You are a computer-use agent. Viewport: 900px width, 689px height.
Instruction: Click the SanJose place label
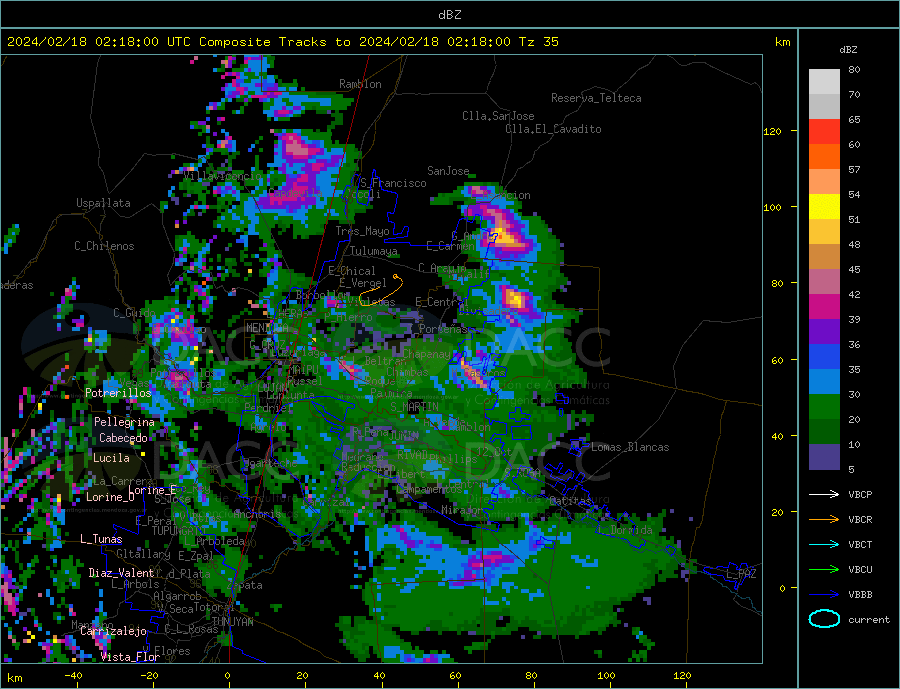click(448, 171)
